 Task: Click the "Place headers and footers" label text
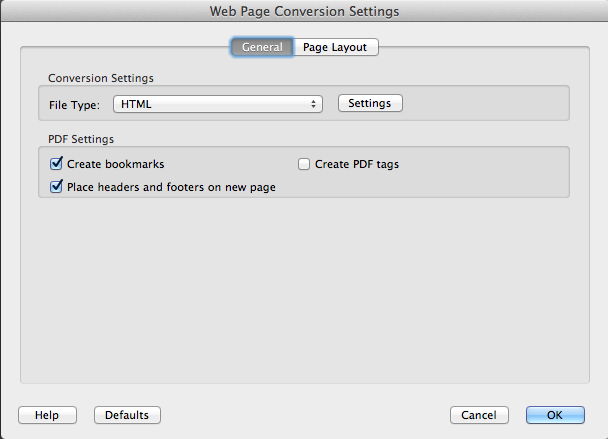pos(171,187)
